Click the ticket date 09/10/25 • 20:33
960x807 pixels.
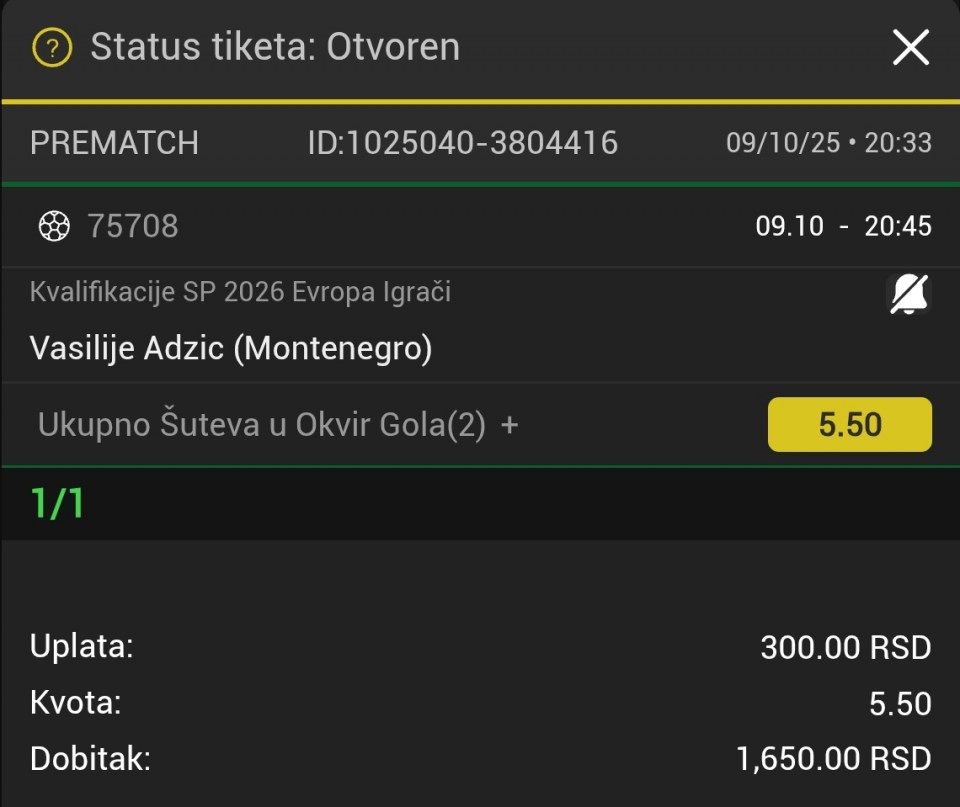point(828,143)
